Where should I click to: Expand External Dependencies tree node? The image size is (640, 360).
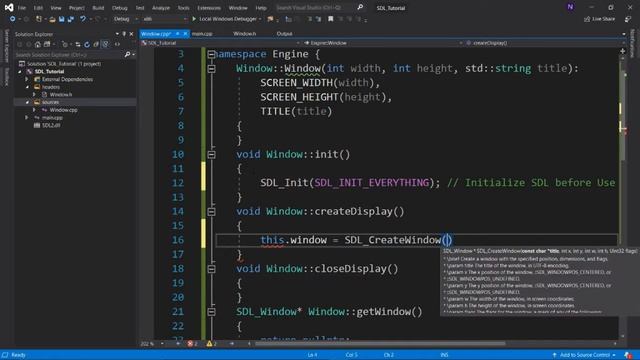coord(27,79)
